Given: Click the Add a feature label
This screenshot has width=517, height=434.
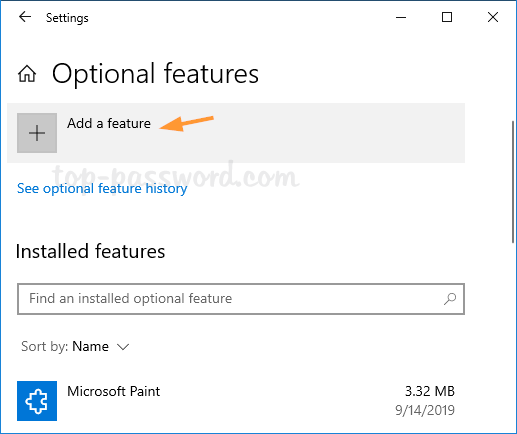Looking at the screenshot, I should (x=109, y=123).
